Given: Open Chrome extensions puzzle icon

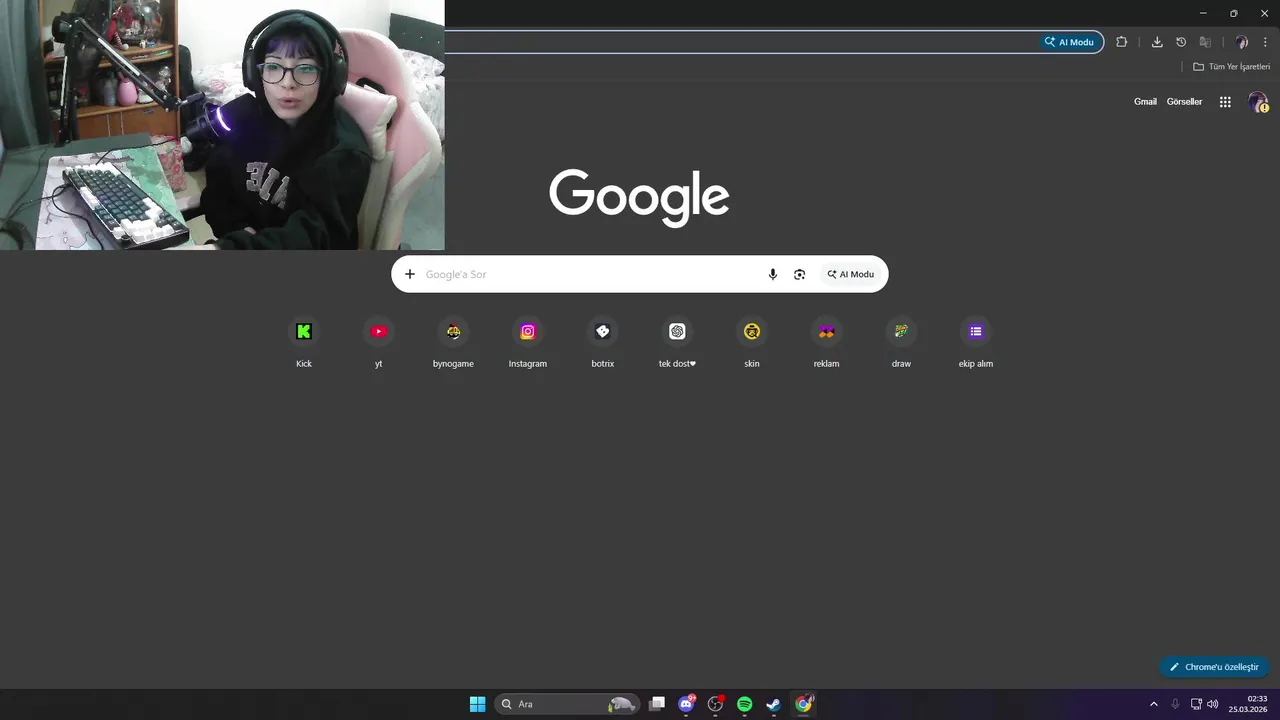Looking at the screenshot, I should pos(1121,42).
